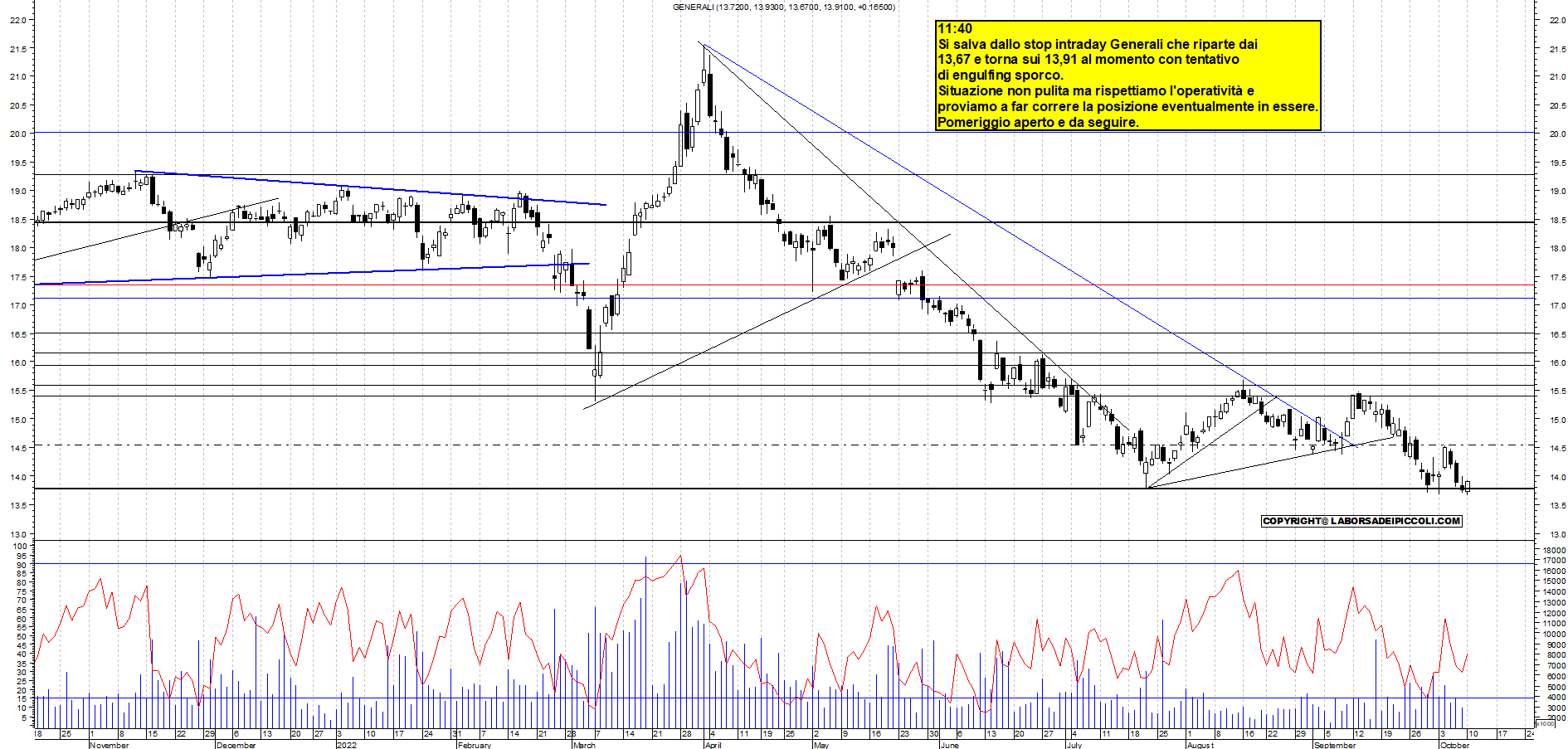1568x749 pixels.
Task: Click the GENERALI chart title with quote values
Action: pos(783,7)
